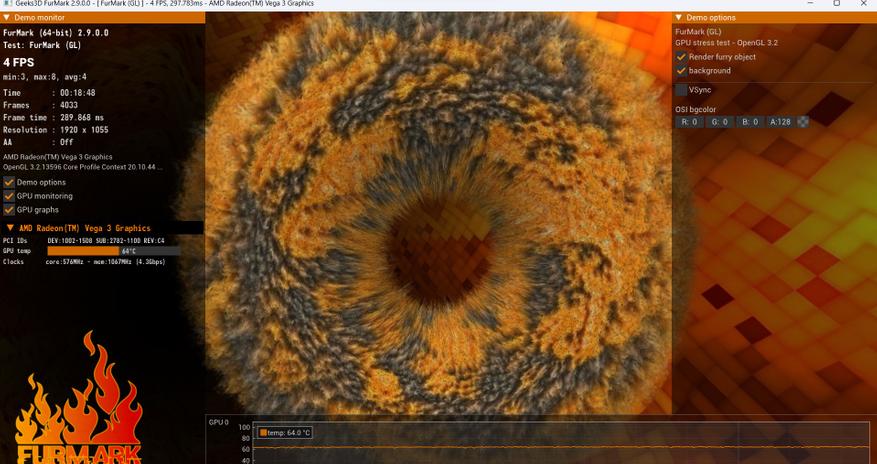Click the Frames value '4033'
Viewport: 877px width, 464px height.
point(69,105)
